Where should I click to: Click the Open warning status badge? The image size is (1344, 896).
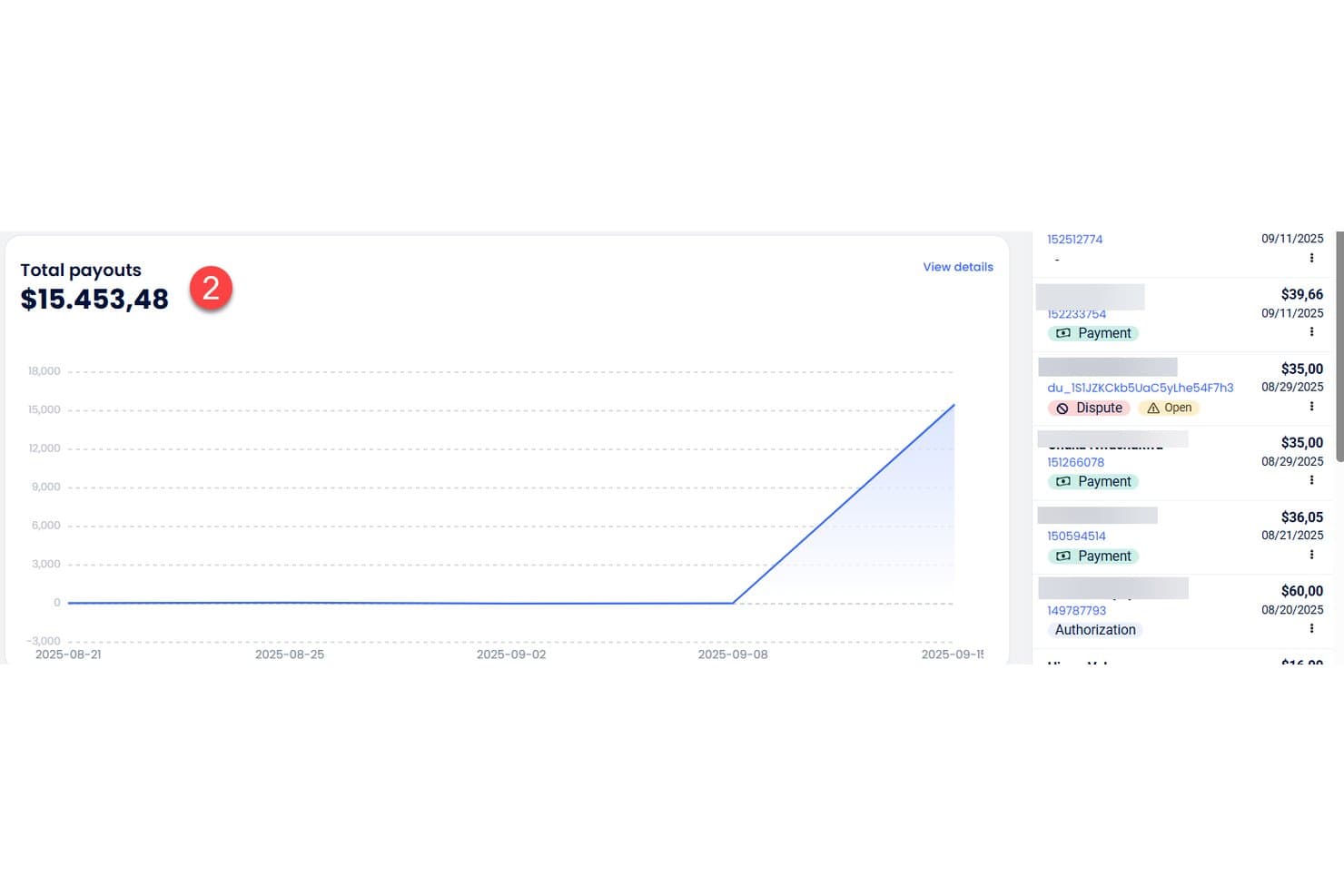(1169, 408)
